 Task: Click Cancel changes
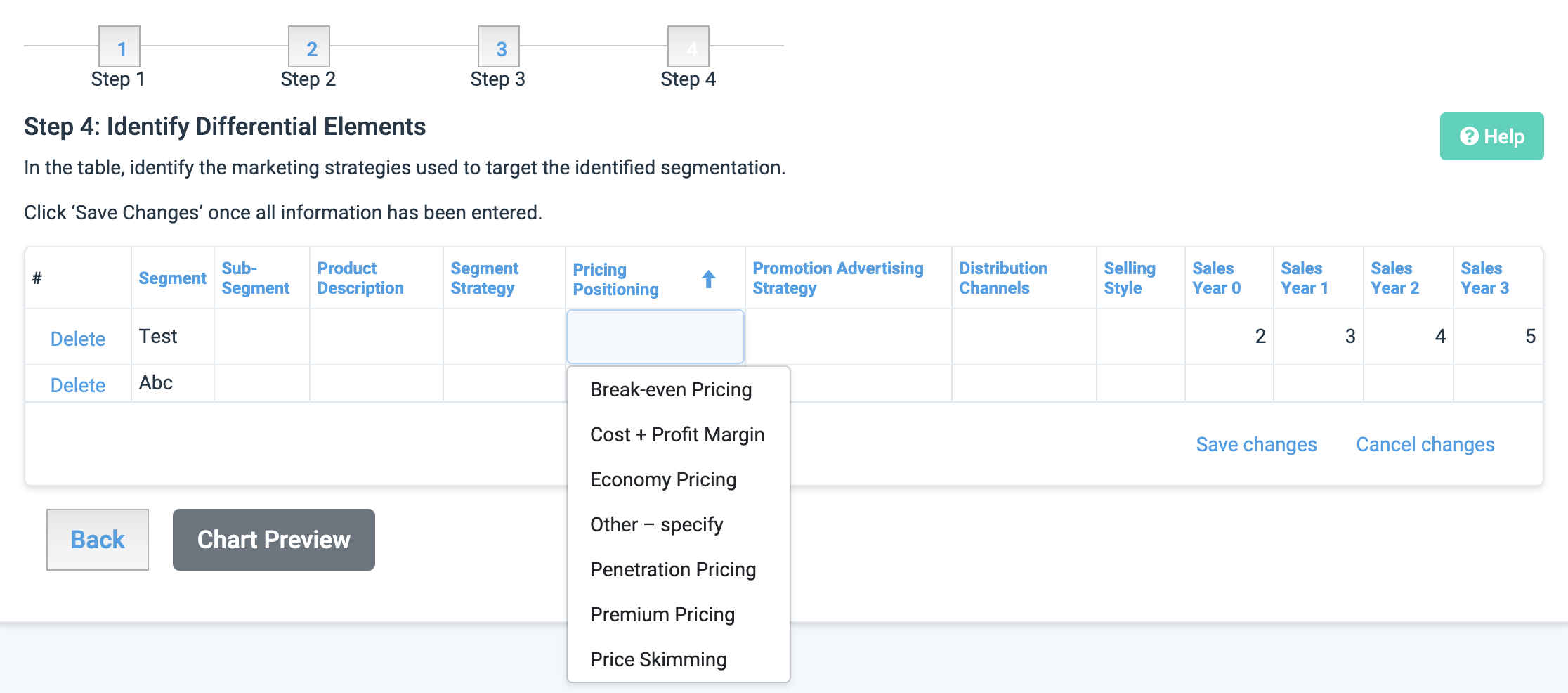(1425, 444)
